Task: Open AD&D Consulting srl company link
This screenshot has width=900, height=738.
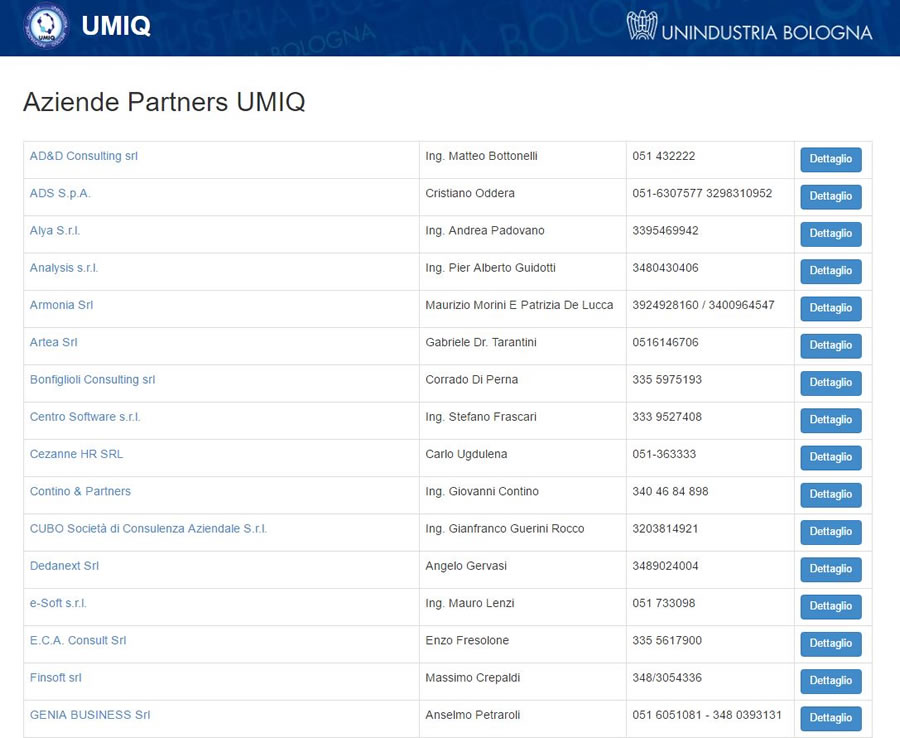Action: point(84,156)
